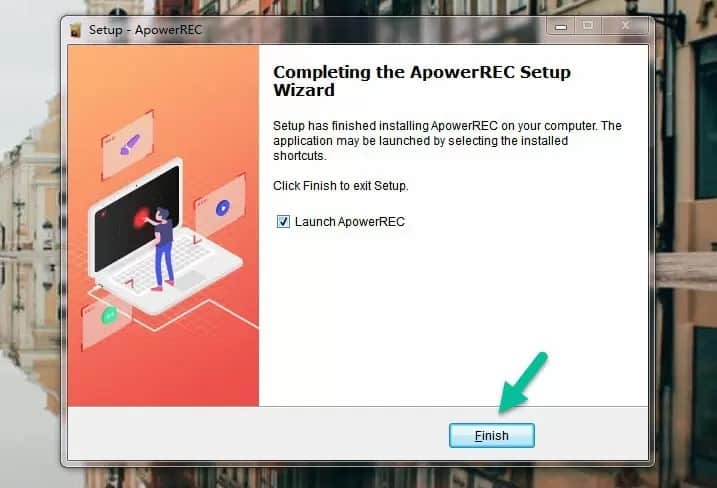Uncheck the Launch ApowerREC checkbox
717x488 pixels.
tap(283, 222)
